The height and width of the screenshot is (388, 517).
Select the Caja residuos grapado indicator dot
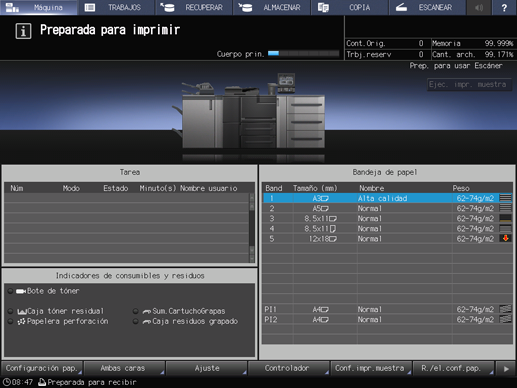coord(136,321)
